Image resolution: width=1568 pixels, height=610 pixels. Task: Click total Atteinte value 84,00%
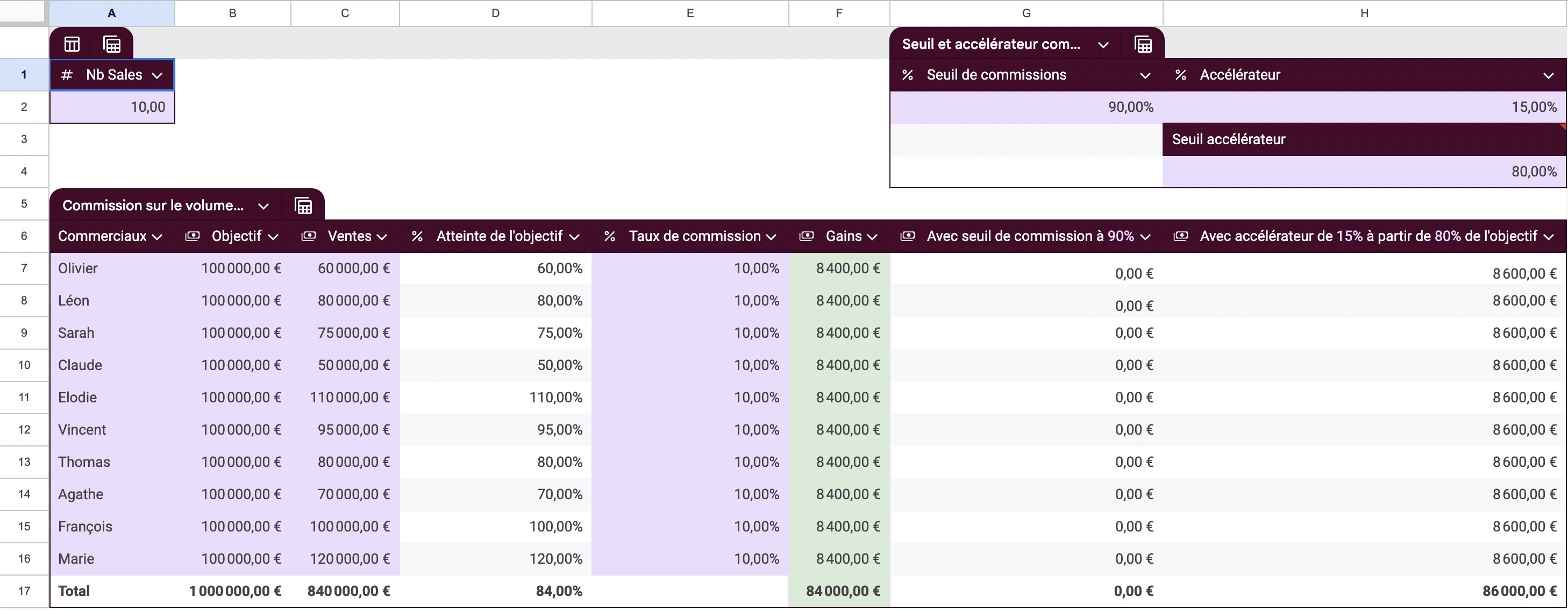click(495, 591)
